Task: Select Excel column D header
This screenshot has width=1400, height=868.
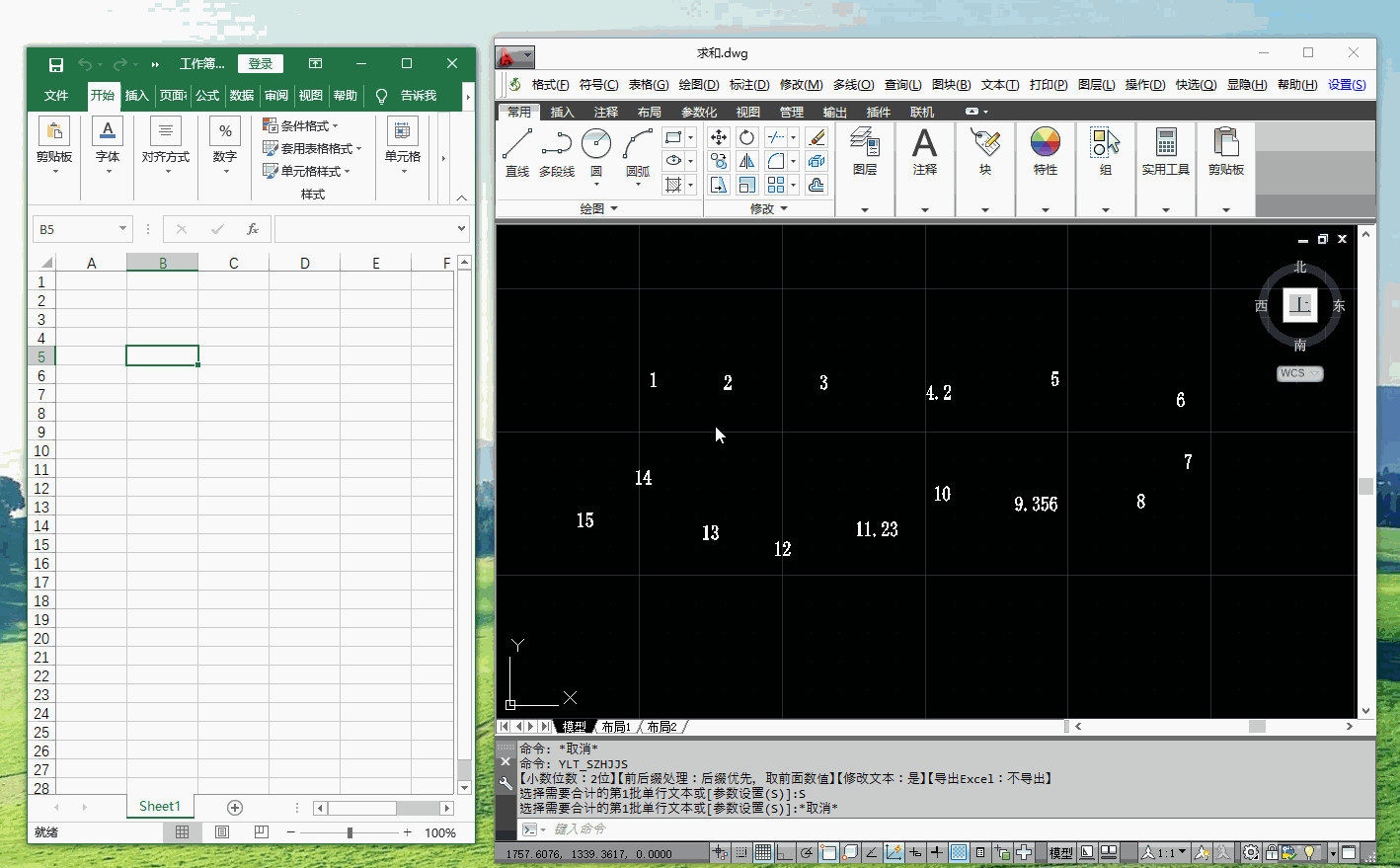Action: pos(304,263)
